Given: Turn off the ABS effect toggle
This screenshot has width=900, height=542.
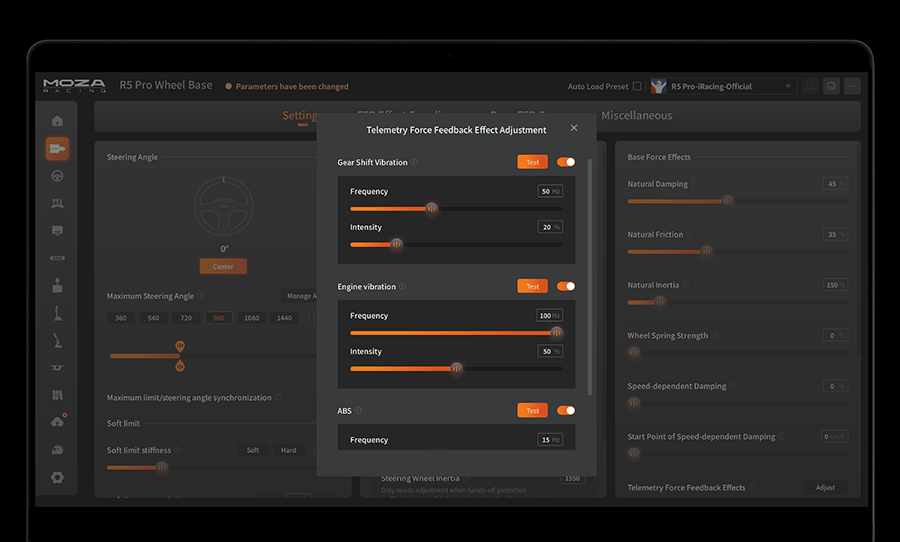Looking at the screenshot, I should pos(566,410).
